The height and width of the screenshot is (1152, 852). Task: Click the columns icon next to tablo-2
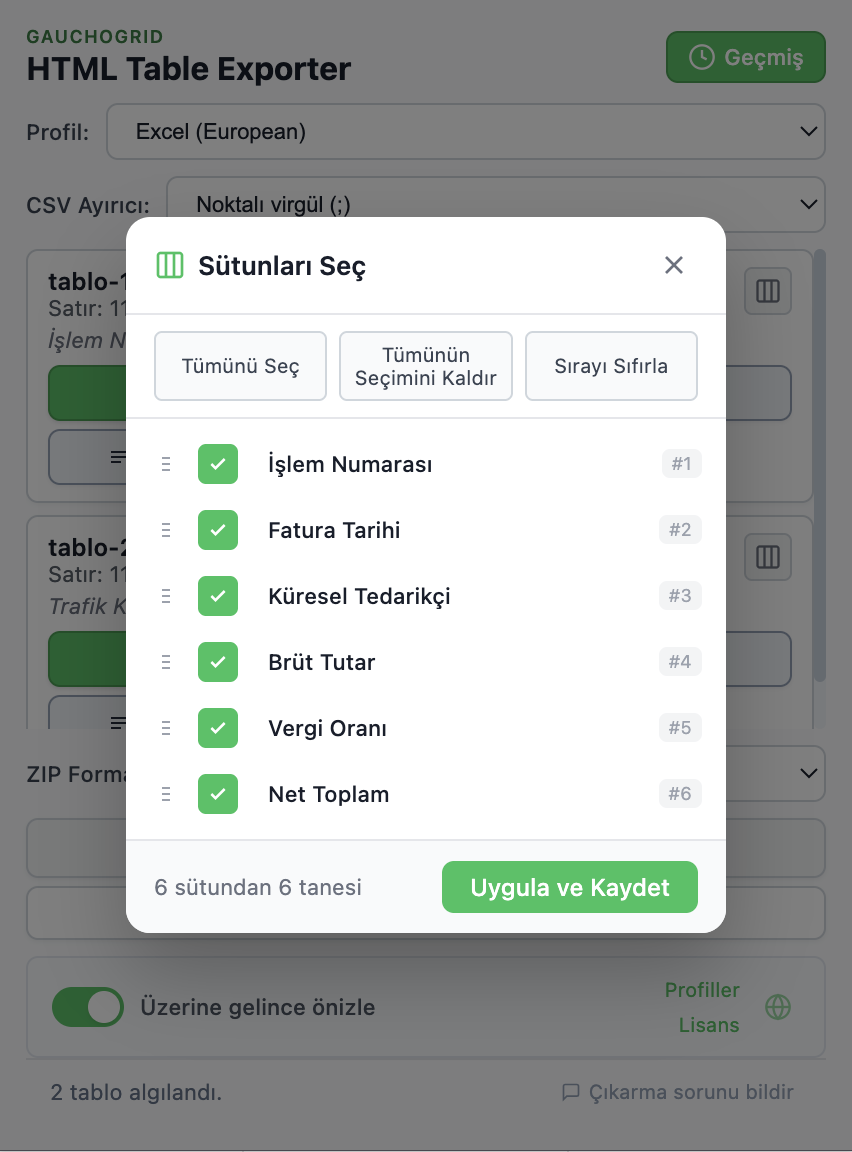pos(768,557)
